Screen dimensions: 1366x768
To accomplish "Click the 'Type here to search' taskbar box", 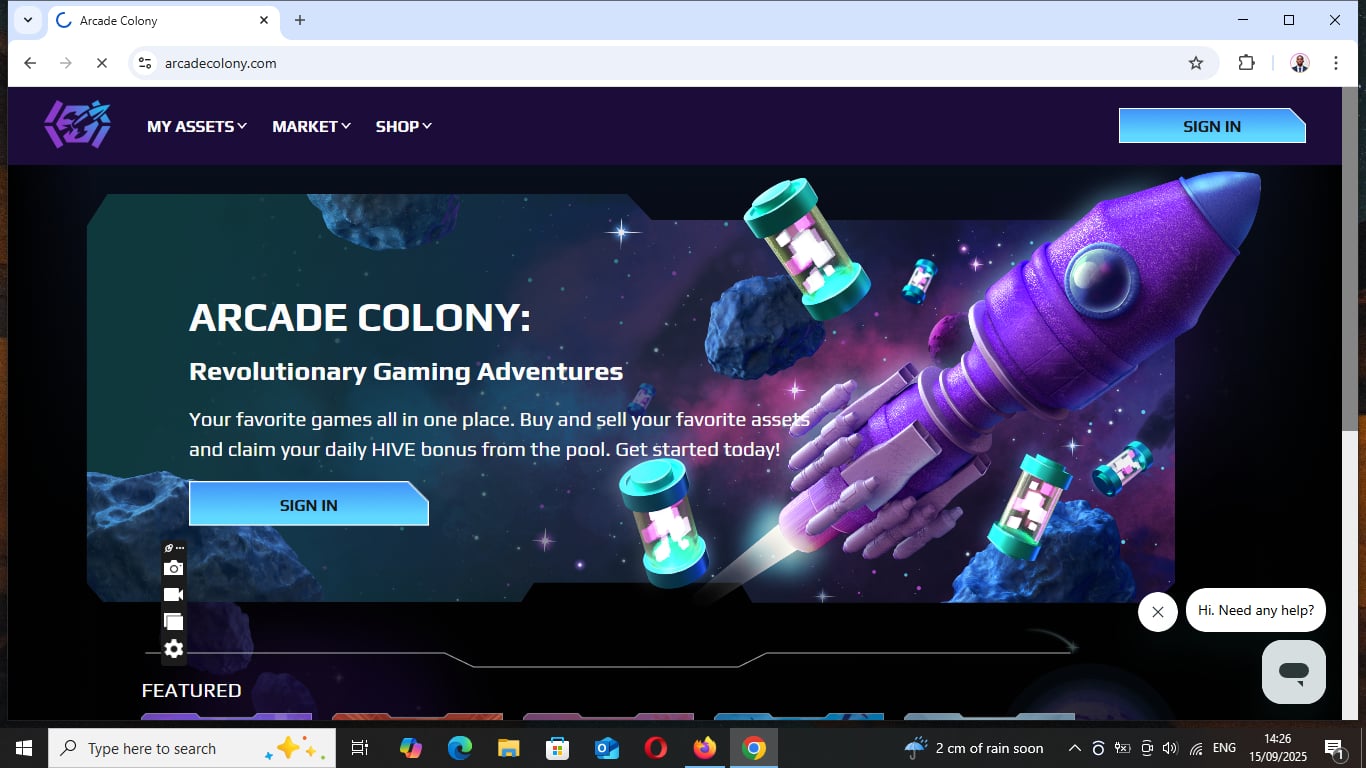I will [x=192, y=748].
